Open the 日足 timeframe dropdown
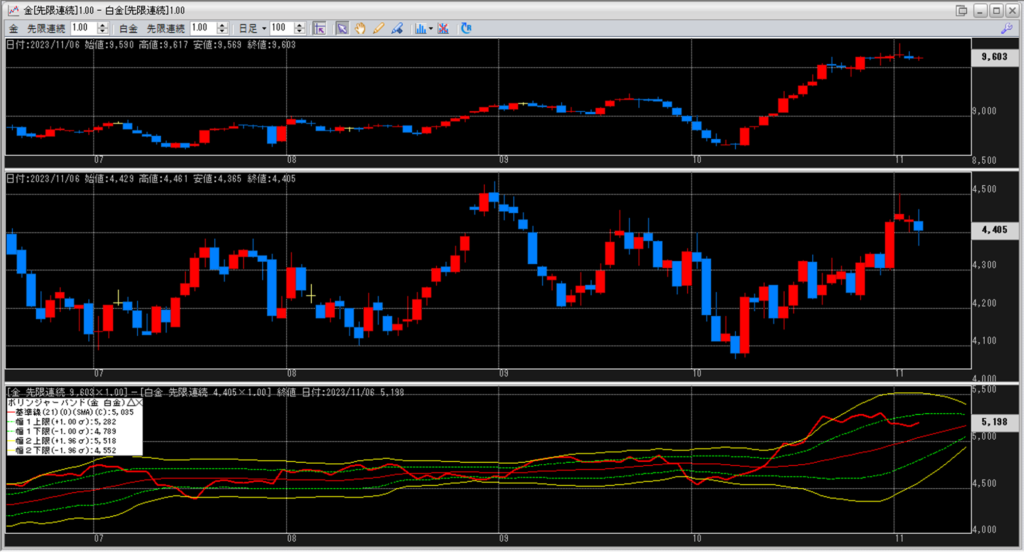This screenshot has width=1024, height=552. pyautogui.click(x=252, y=28)
